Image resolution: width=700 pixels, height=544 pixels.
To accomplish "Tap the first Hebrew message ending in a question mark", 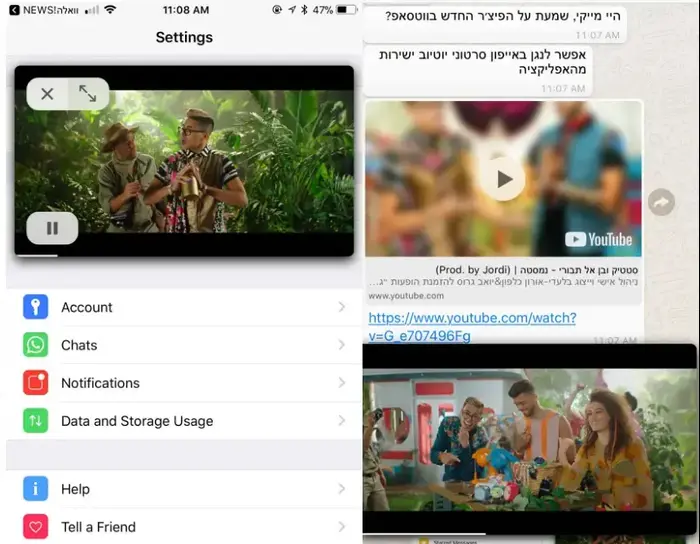I will 495,25.
